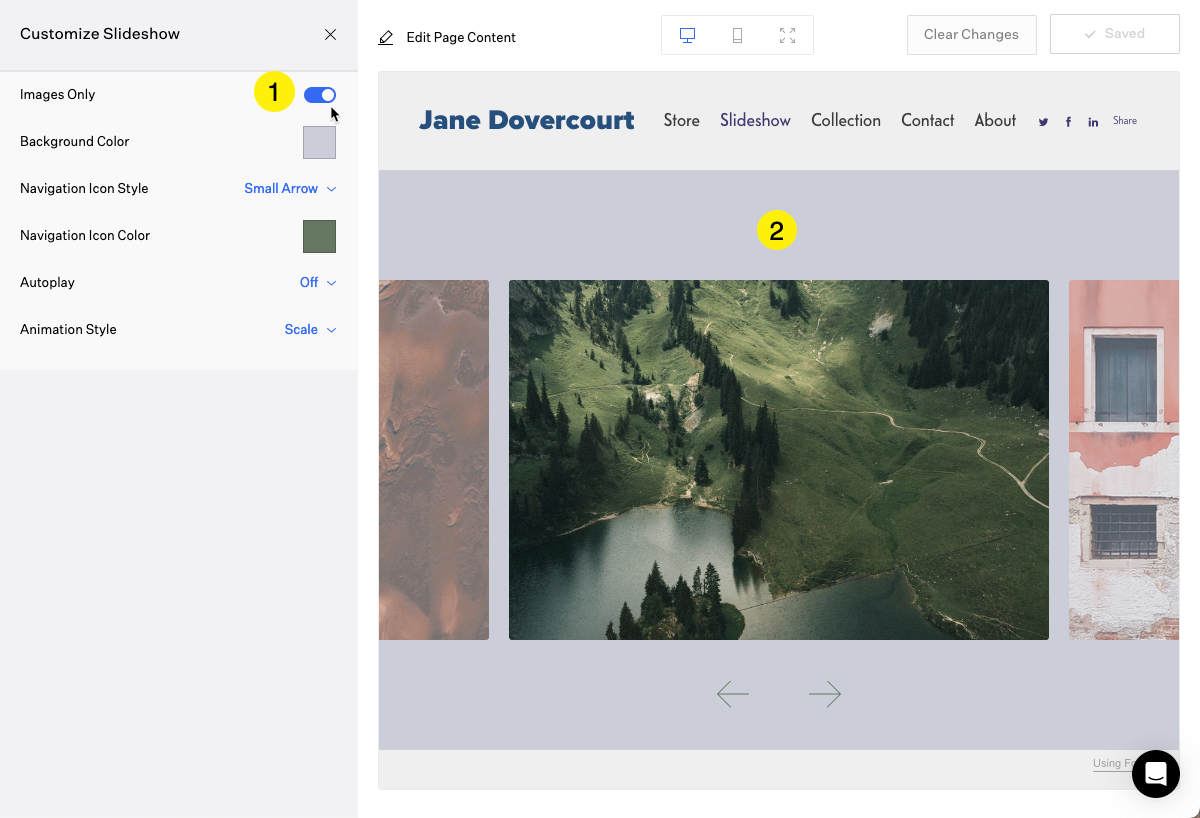Click the Facebook icon in header
1200x818 pixels.
coord(1068,122)
